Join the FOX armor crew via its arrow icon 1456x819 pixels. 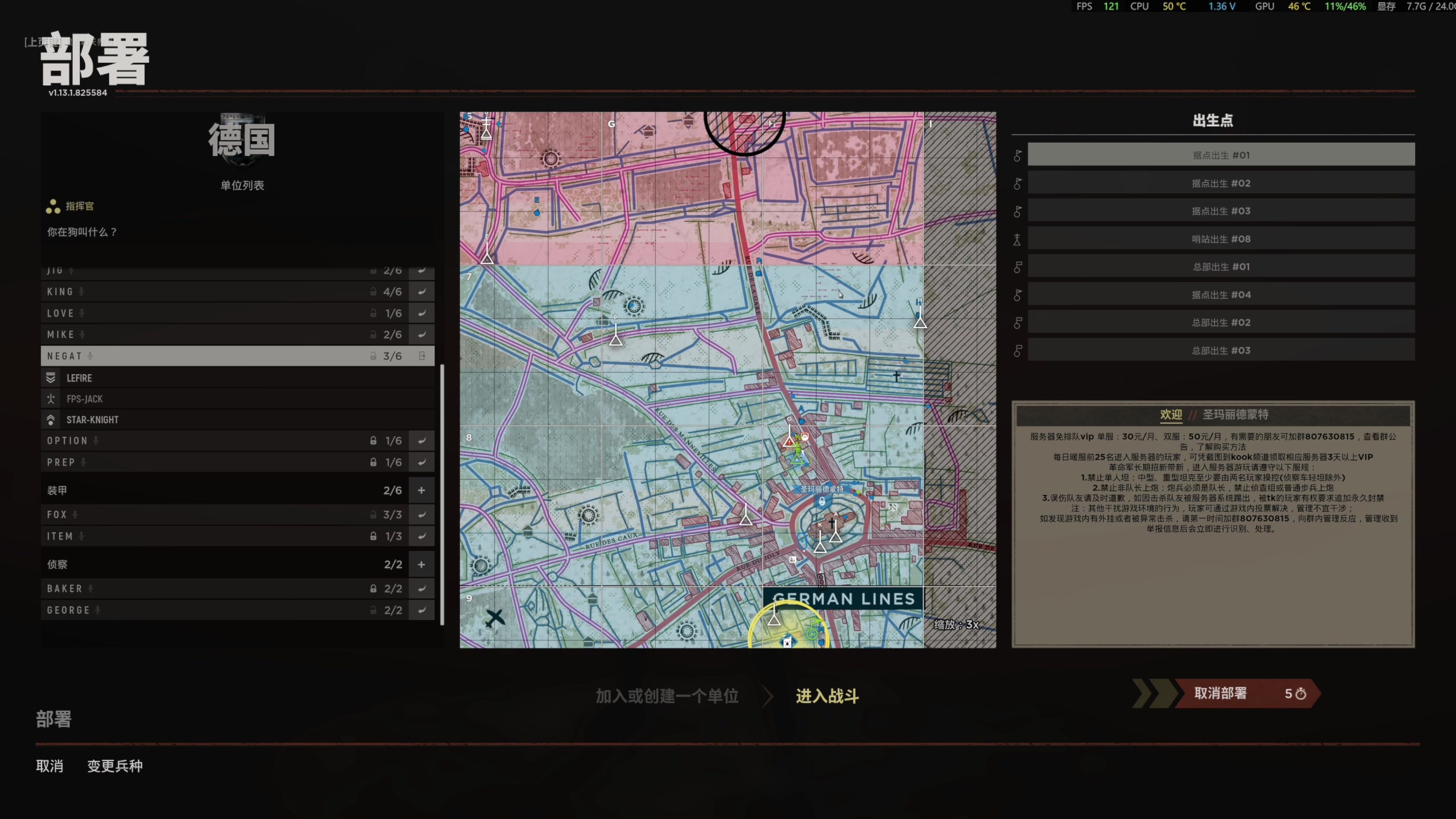point(421,515)
